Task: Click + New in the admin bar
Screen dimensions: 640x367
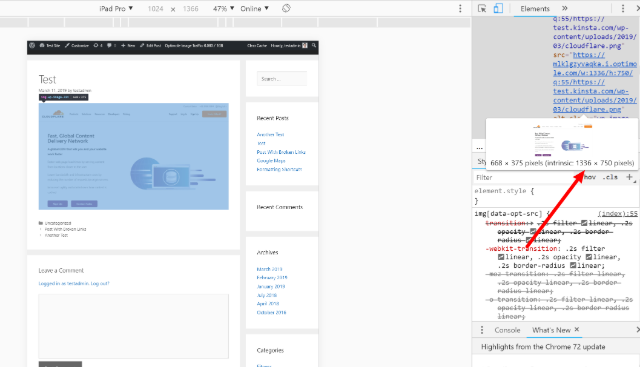Action: coord(128,45)
